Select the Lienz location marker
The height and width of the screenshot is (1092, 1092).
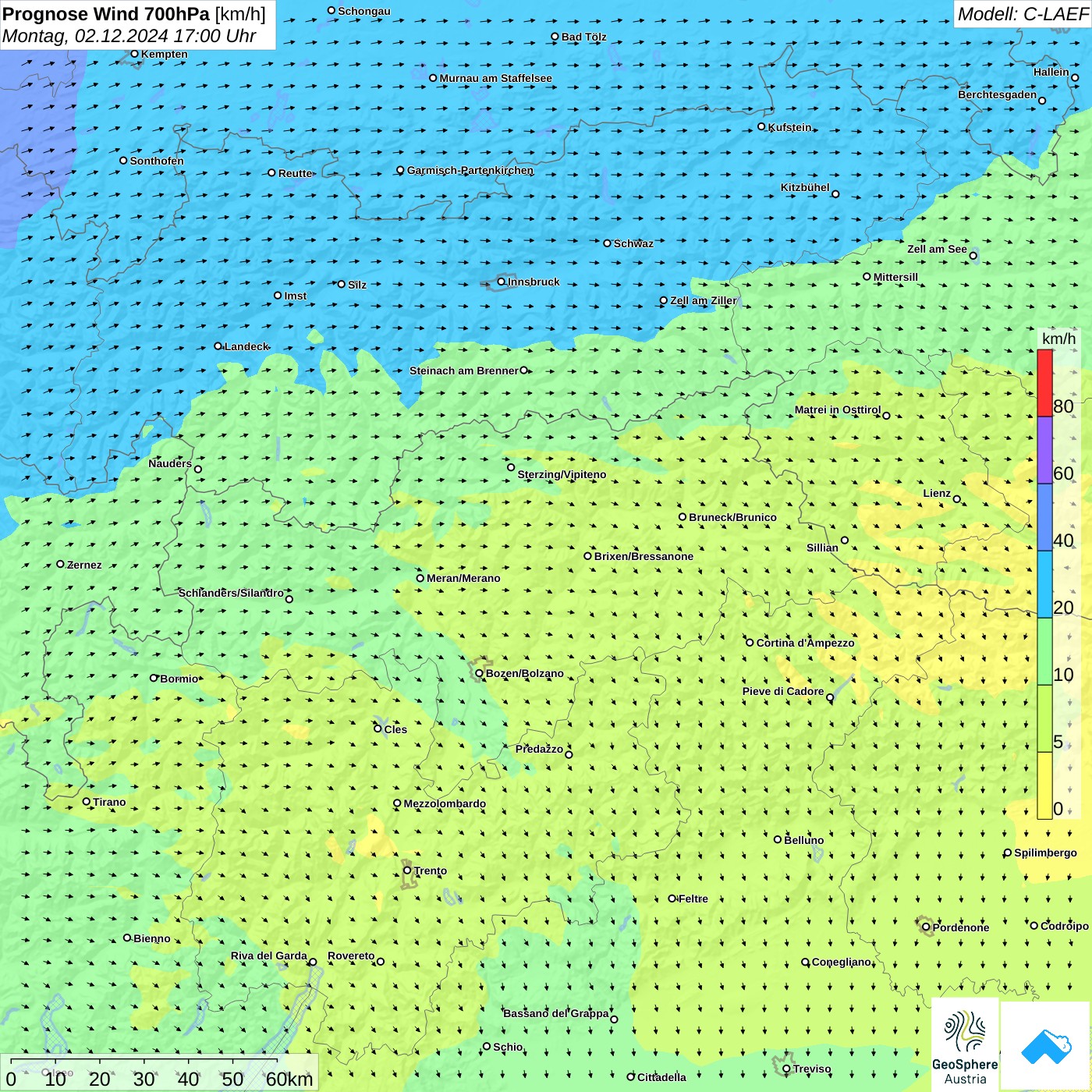[x=957, y=499]
